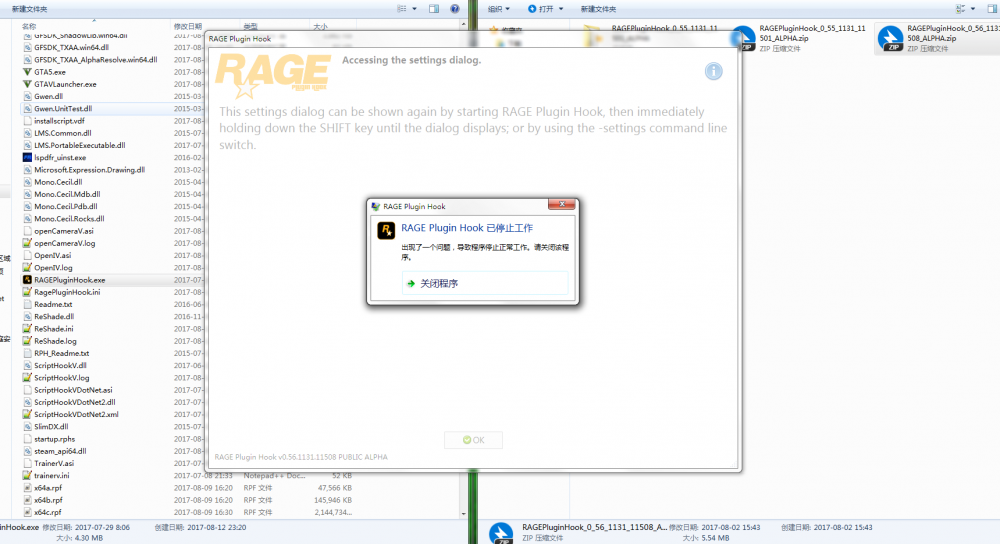Toggle preview pane in left Explorer toolbar
Screen dimensions: 1000x544
click(434, 9)
